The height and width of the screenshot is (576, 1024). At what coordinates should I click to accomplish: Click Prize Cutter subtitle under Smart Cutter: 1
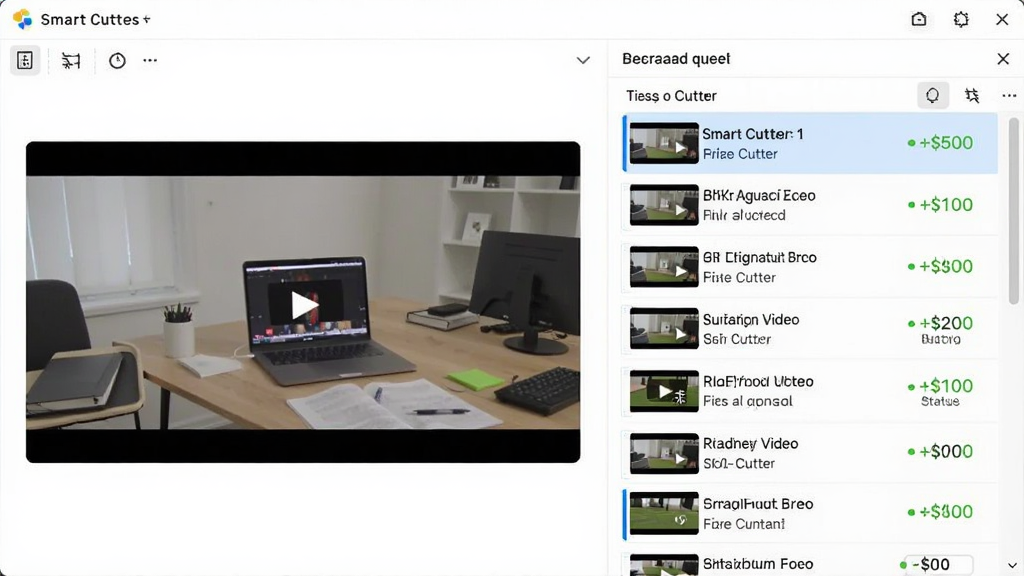coord(740,154)
